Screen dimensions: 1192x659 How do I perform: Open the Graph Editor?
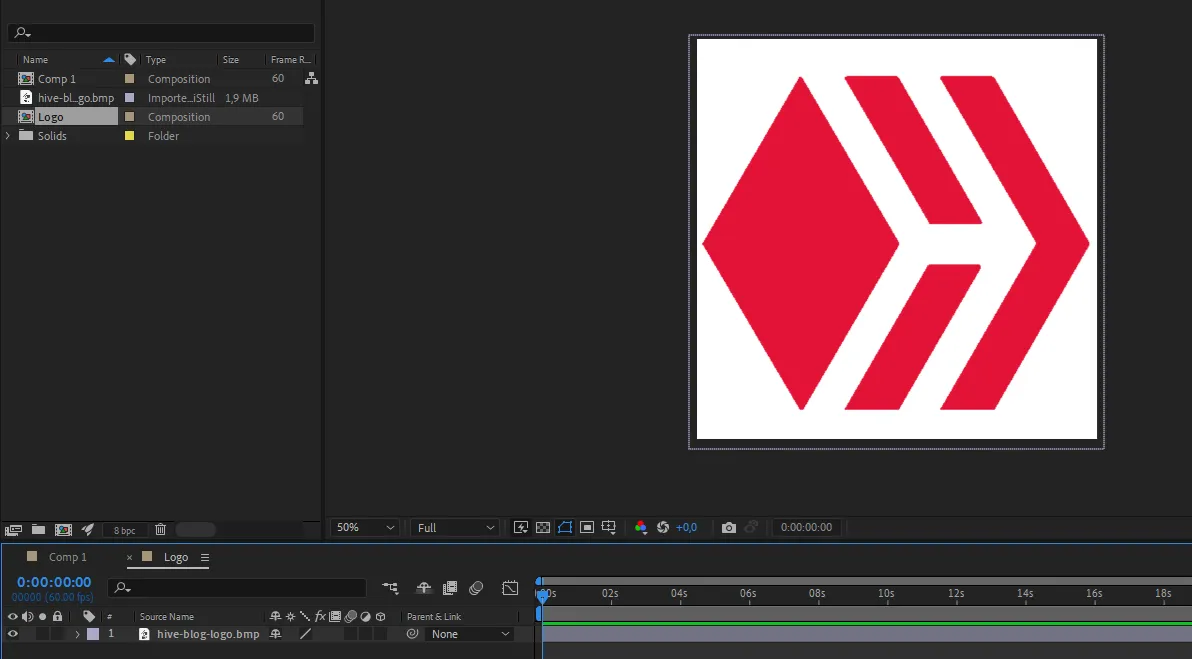pos(510,588)
